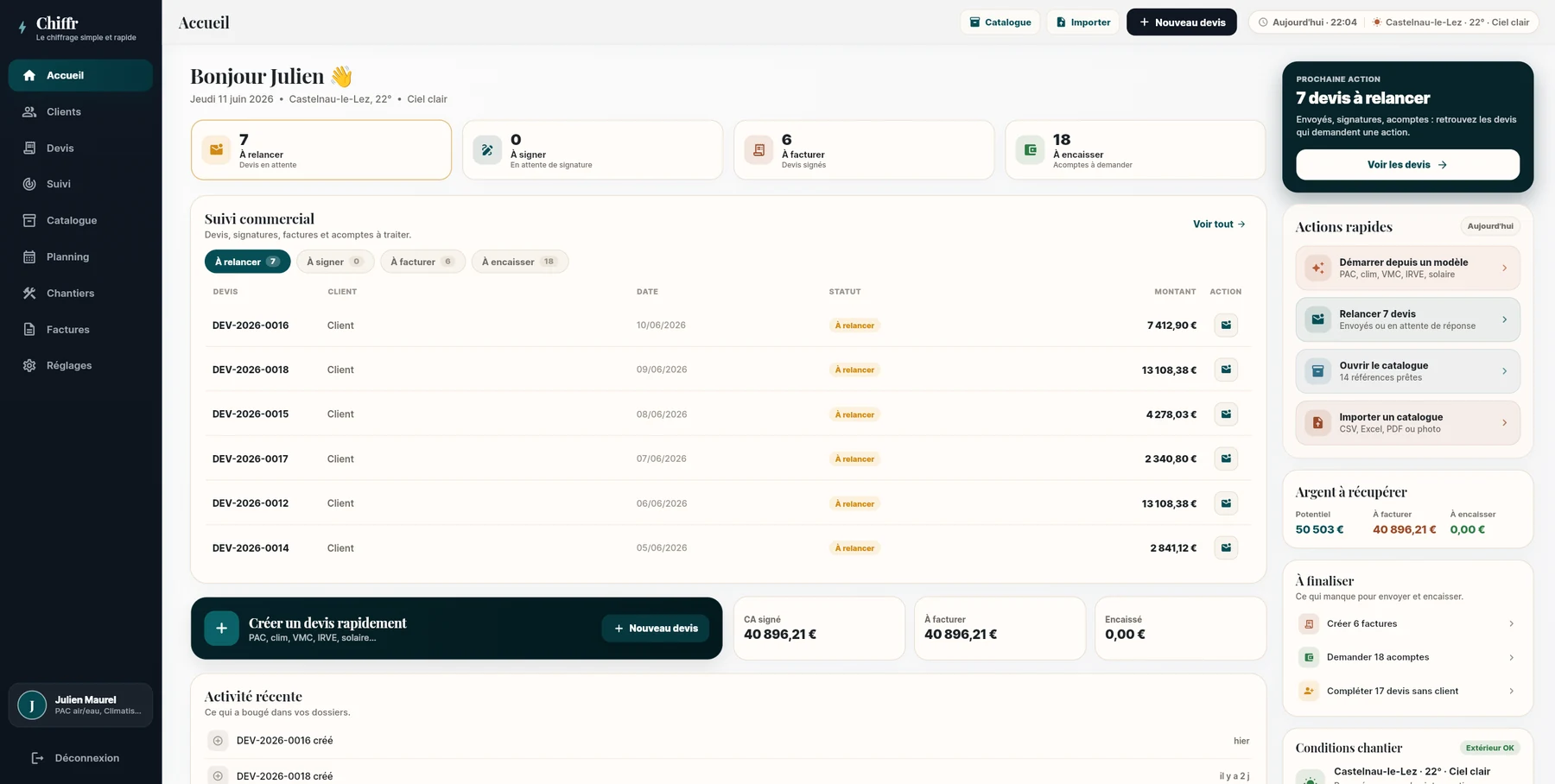Click the envelope icon for Relancer 7 devis
This screenshot has width=1555, height=784.
click(1318, 319)
